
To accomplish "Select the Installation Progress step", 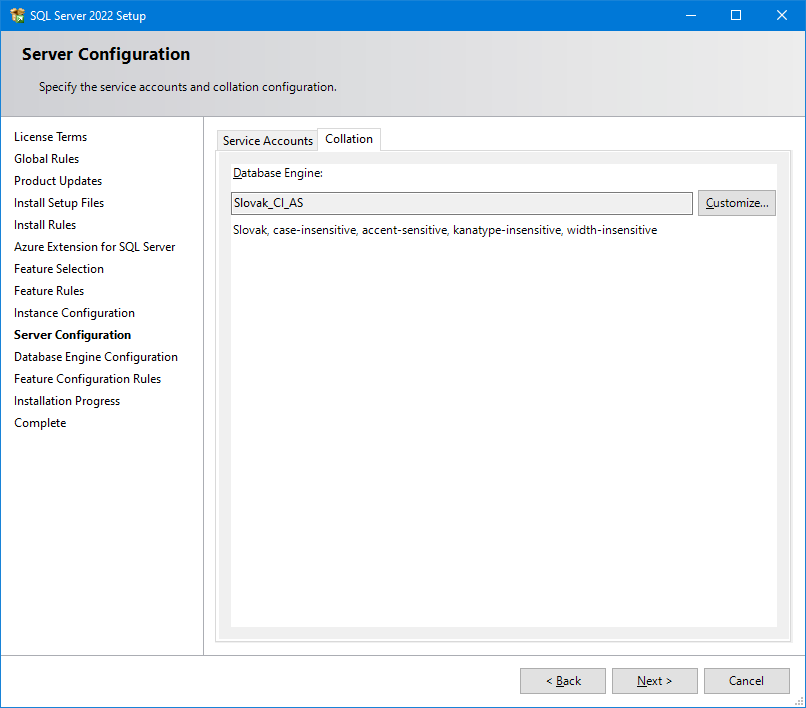I will 67,401.
